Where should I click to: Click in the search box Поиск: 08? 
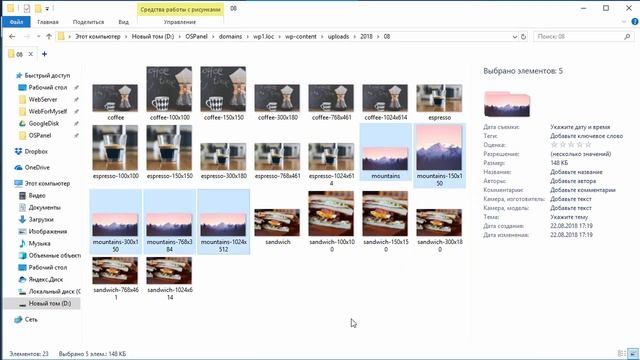(579, 37)
